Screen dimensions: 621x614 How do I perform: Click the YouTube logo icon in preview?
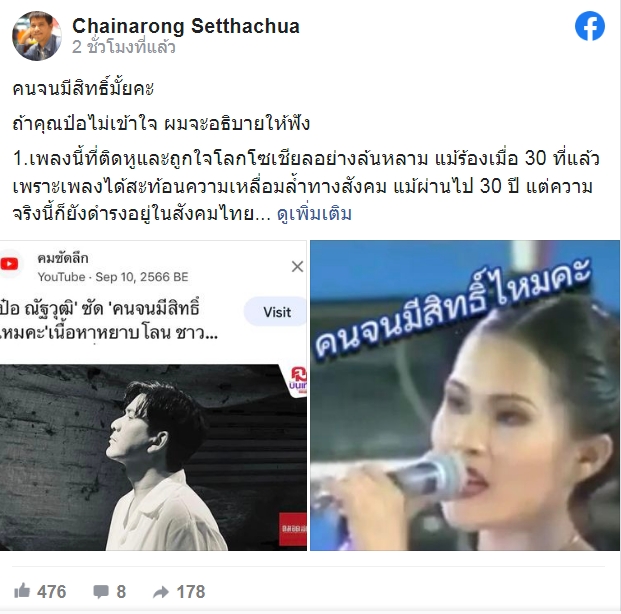[9, 263]
